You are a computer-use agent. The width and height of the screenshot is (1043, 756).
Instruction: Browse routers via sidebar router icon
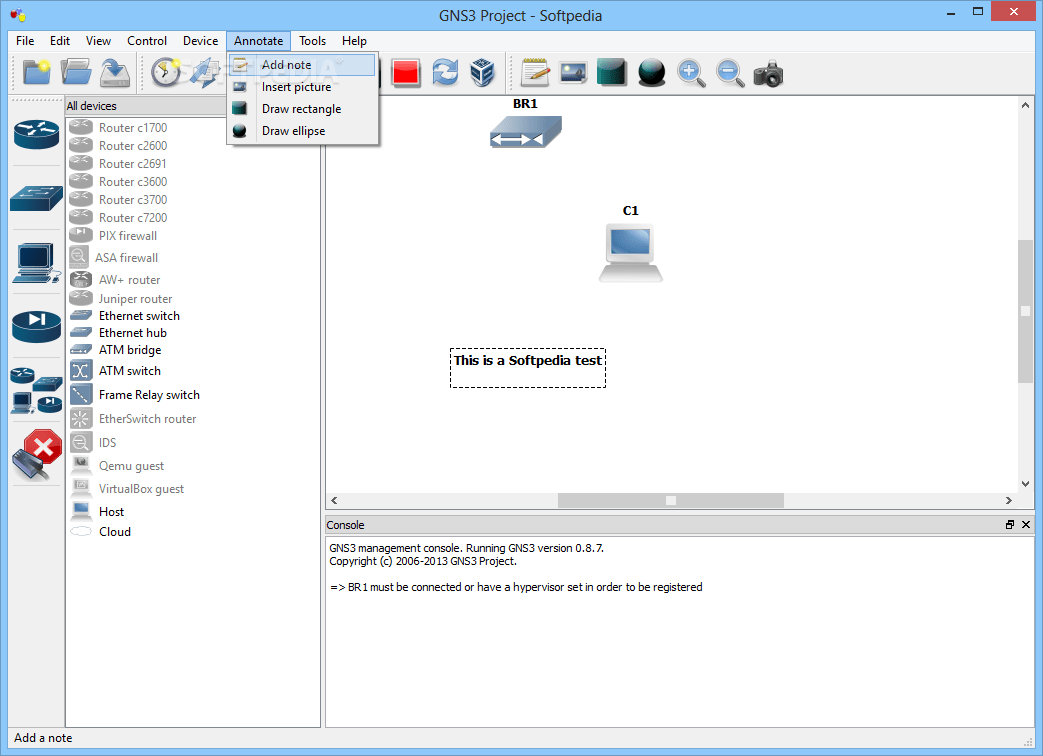click(x=37, y=134)
